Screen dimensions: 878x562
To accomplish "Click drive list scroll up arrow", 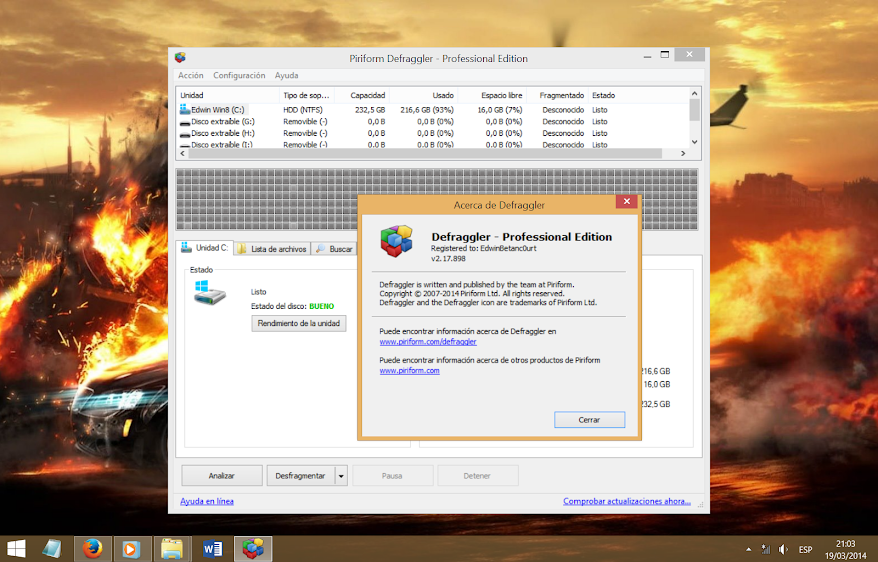I will (x=694, y=93).
